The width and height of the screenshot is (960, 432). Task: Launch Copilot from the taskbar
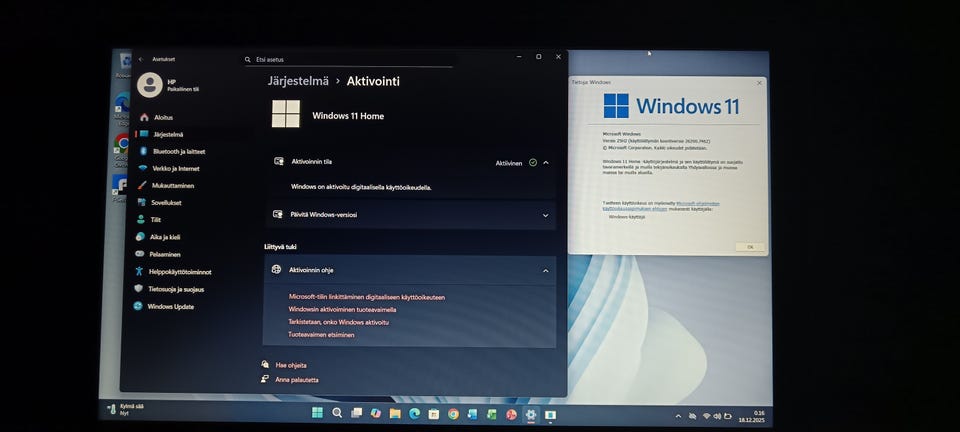point(375,414)
